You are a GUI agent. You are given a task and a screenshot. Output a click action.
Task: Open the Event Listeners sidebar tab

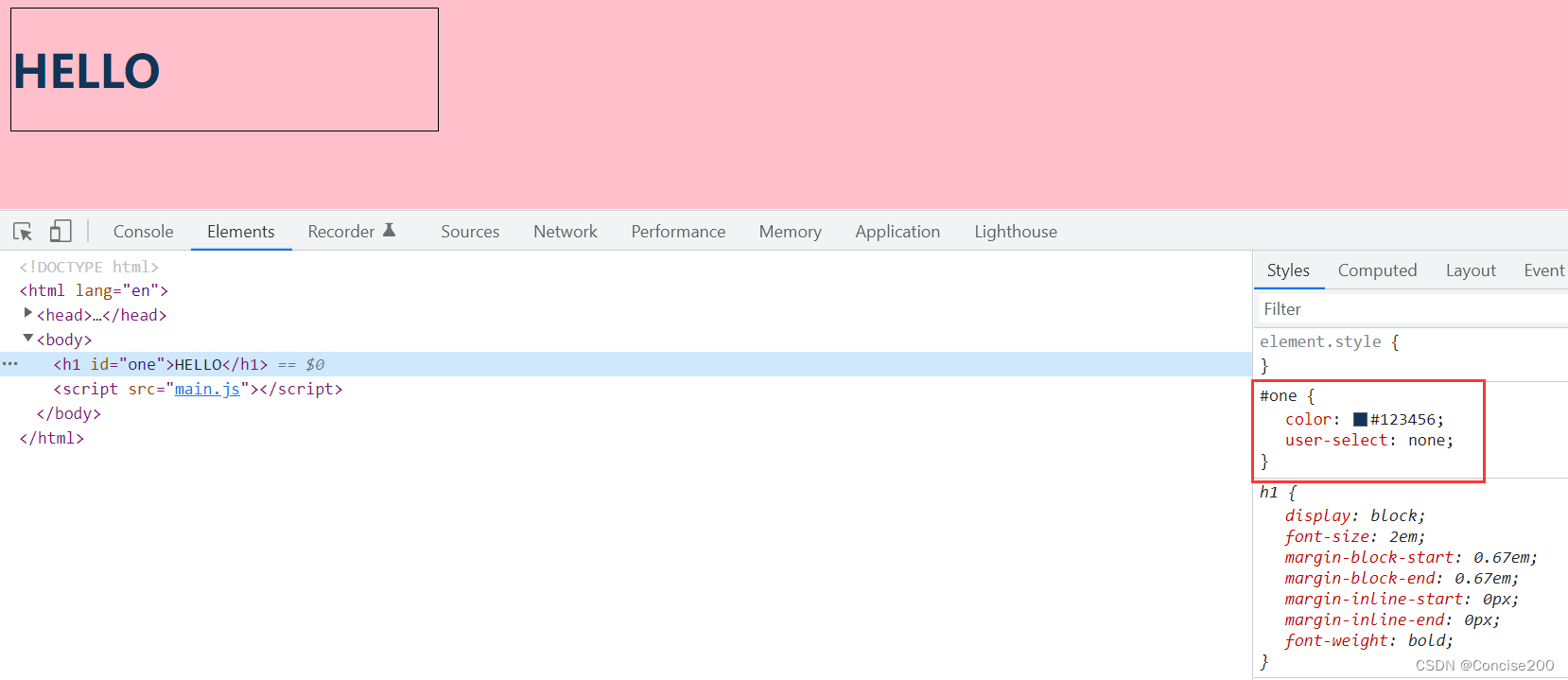pos(1544,270)
